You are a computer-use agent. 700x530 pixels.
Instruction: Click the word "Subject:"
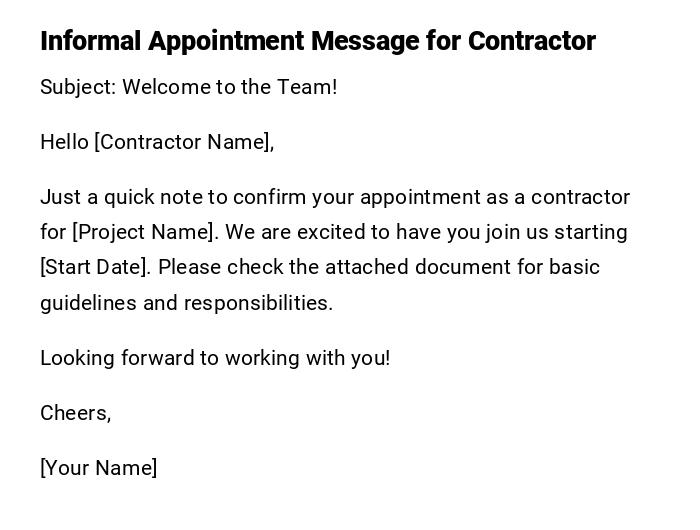[x=78, y=87]
